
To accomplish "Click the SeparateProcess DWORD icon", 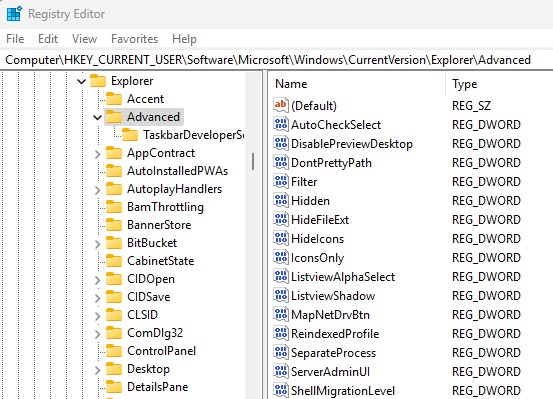I will tap(281, 352).
